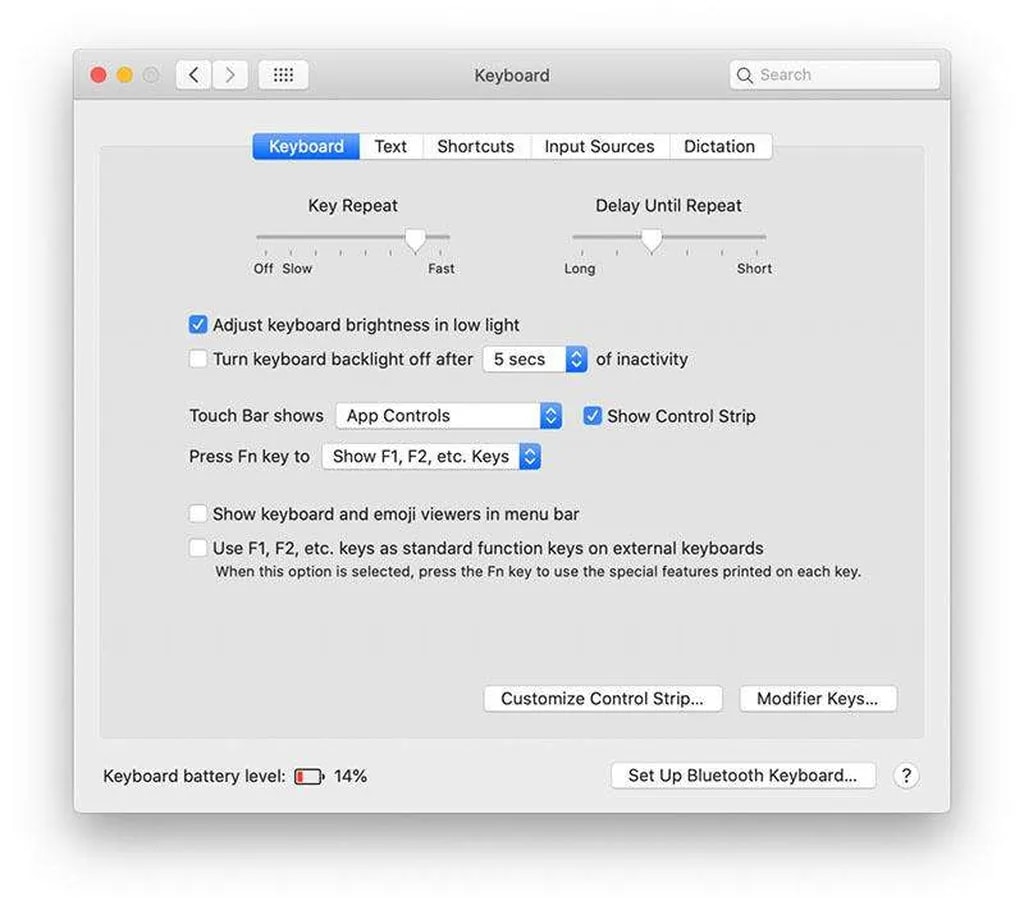Click the forward navigation arrow
1024x910 pixels.
[230, 75]
